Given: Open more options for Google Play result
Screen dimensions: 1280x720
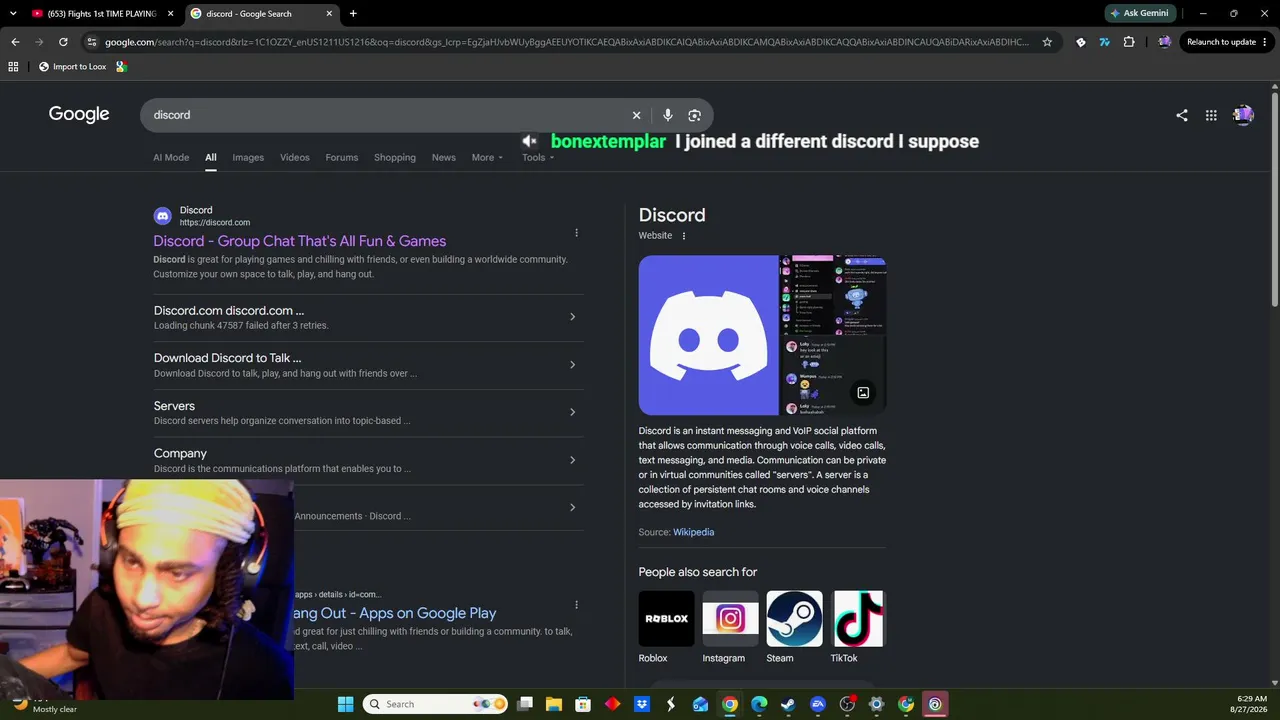Looking at the screenshot, I should 576,605.
